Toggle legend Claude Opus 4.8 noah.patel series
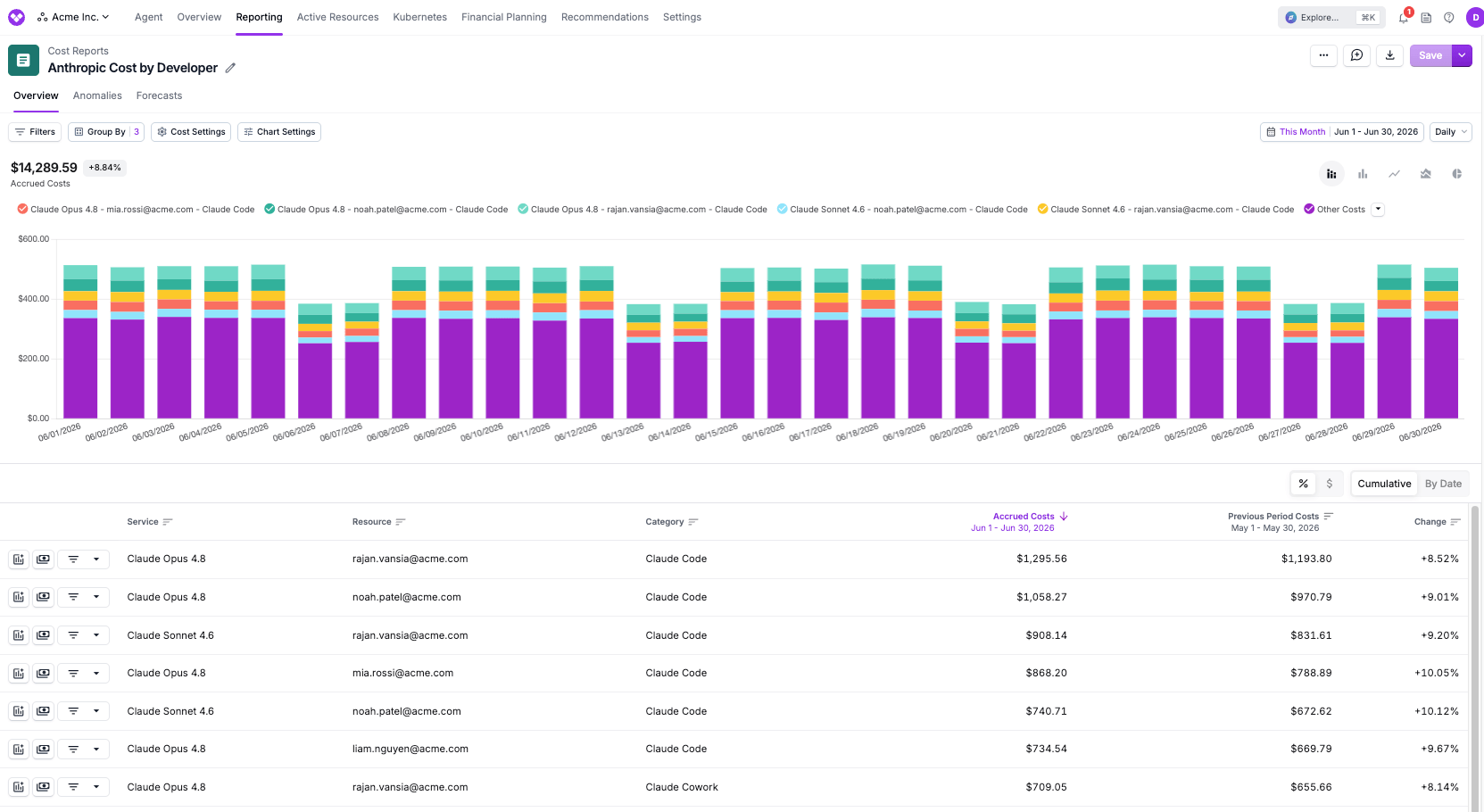Viewport: 1484px width, 812px height. click(386, 210)
